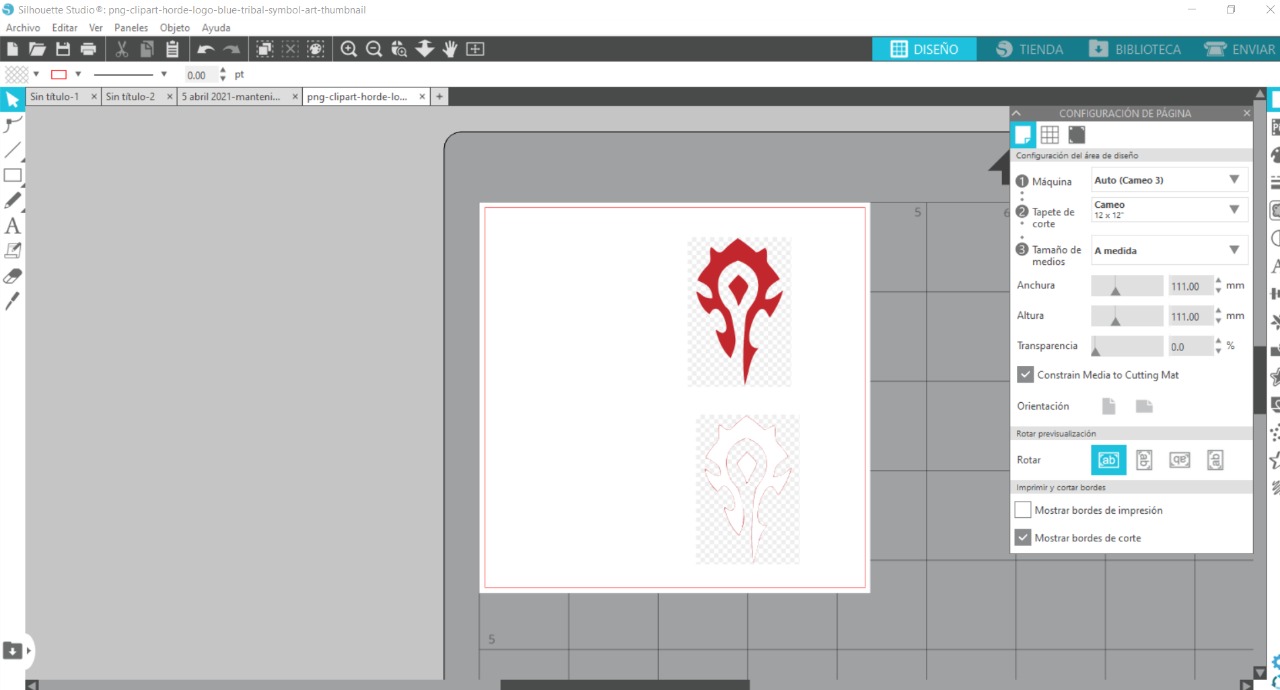Copy selection using the copy icon
Image resolution: width=1280 pixels, height=690 pixels.
click(x=147, y=49)
